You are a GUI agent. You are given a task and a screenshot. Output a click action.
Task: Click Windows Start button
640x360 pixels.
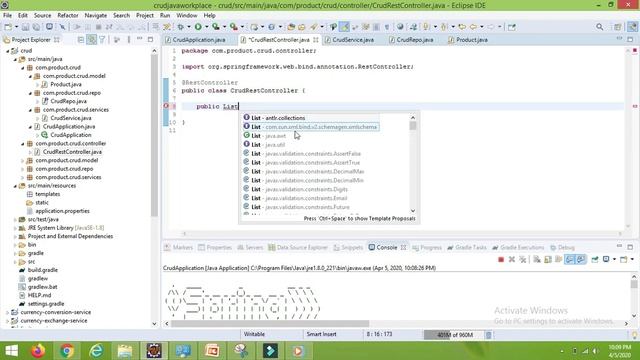click(11, 351)
